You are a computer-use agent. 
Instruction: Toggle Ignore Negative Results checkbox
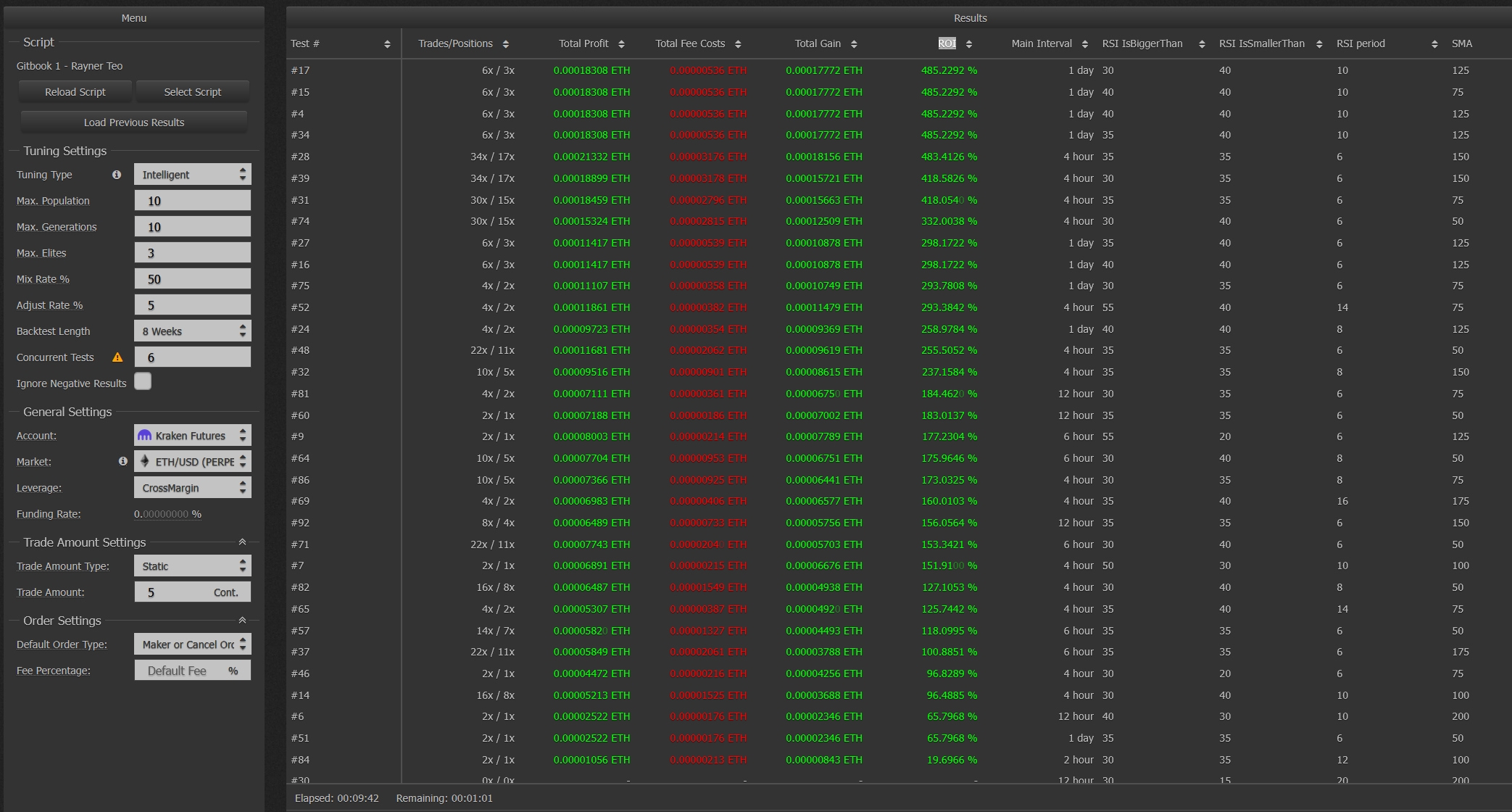click(x=143, y=381)
